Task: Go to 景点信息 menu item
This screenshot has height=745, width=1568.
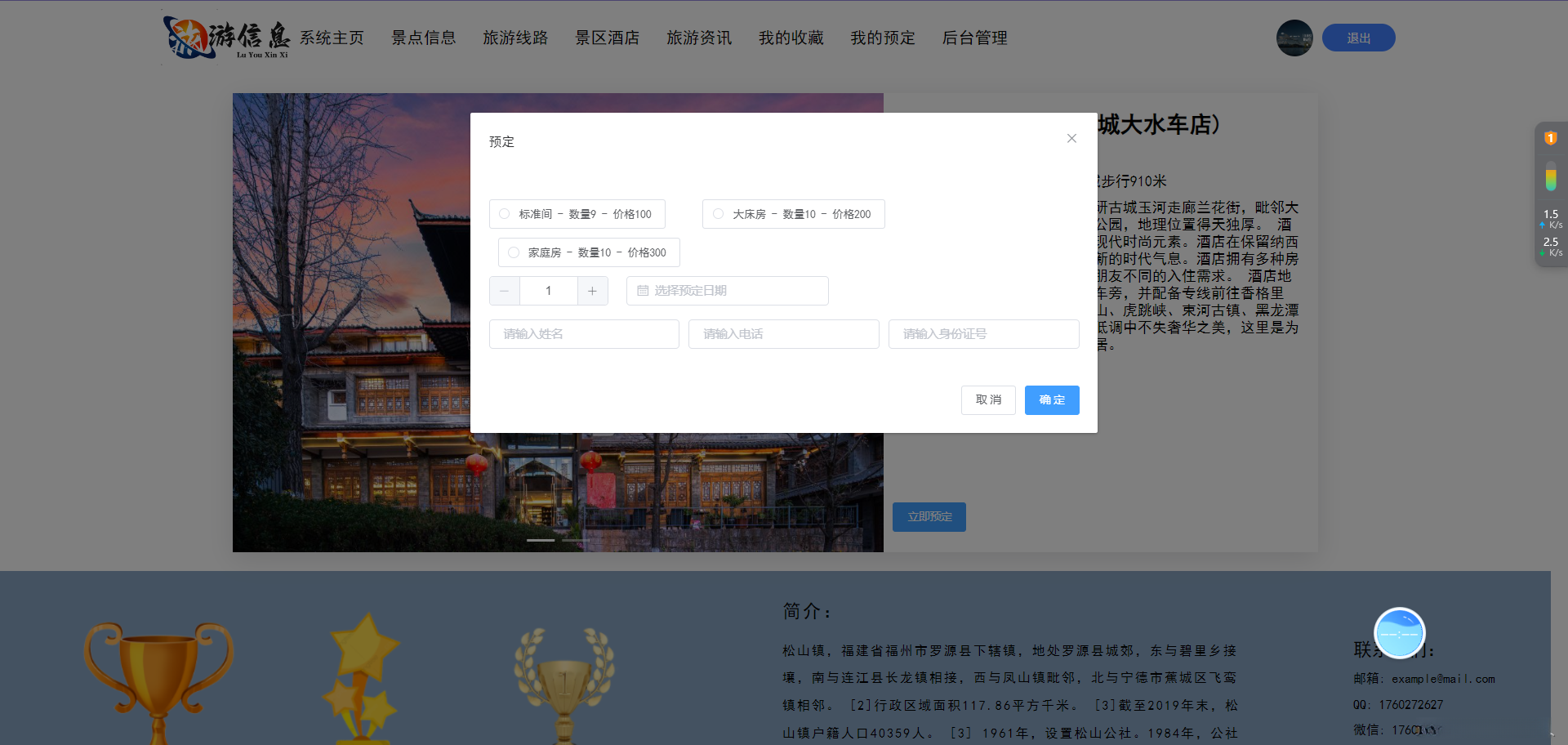Action: point(424,38)
